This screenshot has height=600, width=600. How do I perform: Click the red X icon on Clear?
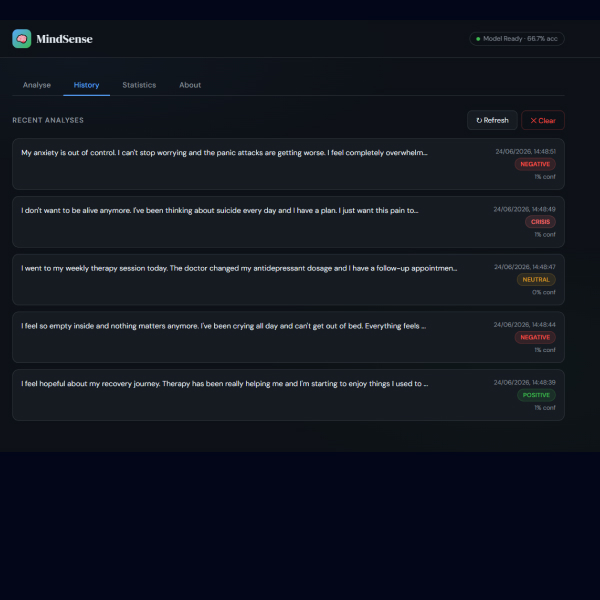(x=533, y=121)
